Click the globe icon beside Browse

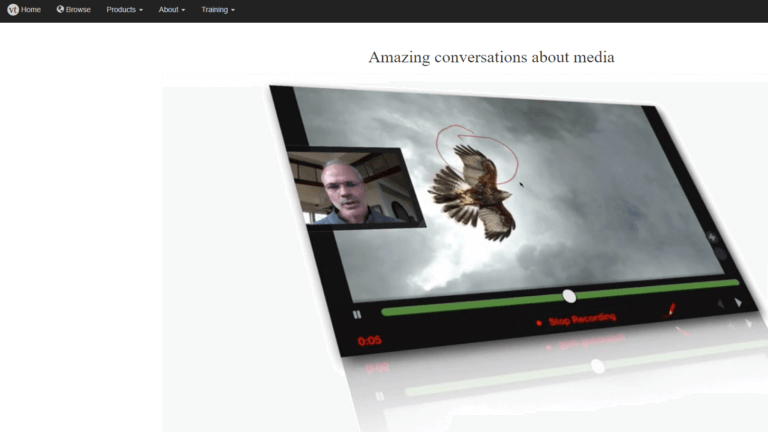(60, 10)
